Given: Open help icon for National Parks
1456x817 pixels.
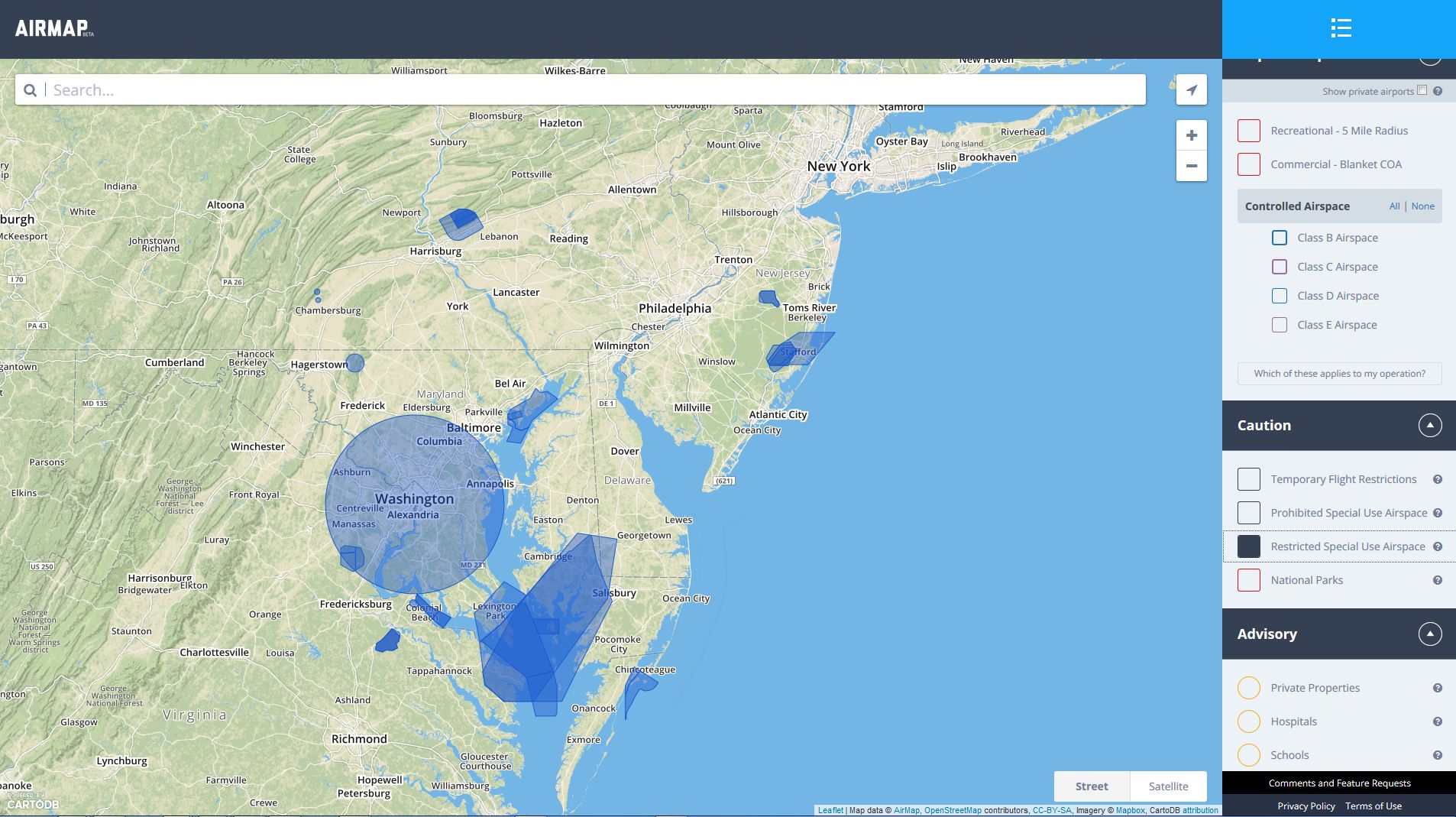Looking at the screenshot, I should [1437, 580].
